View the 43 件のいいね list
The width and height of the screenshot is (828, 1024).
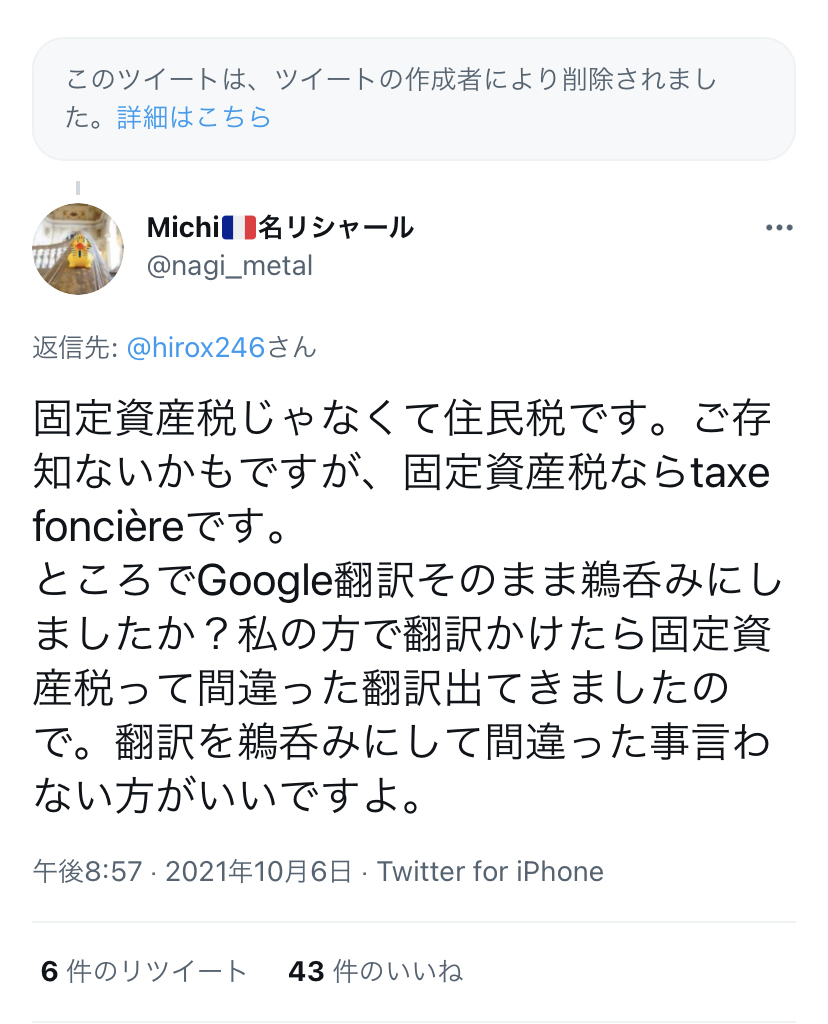click(375, 971)
